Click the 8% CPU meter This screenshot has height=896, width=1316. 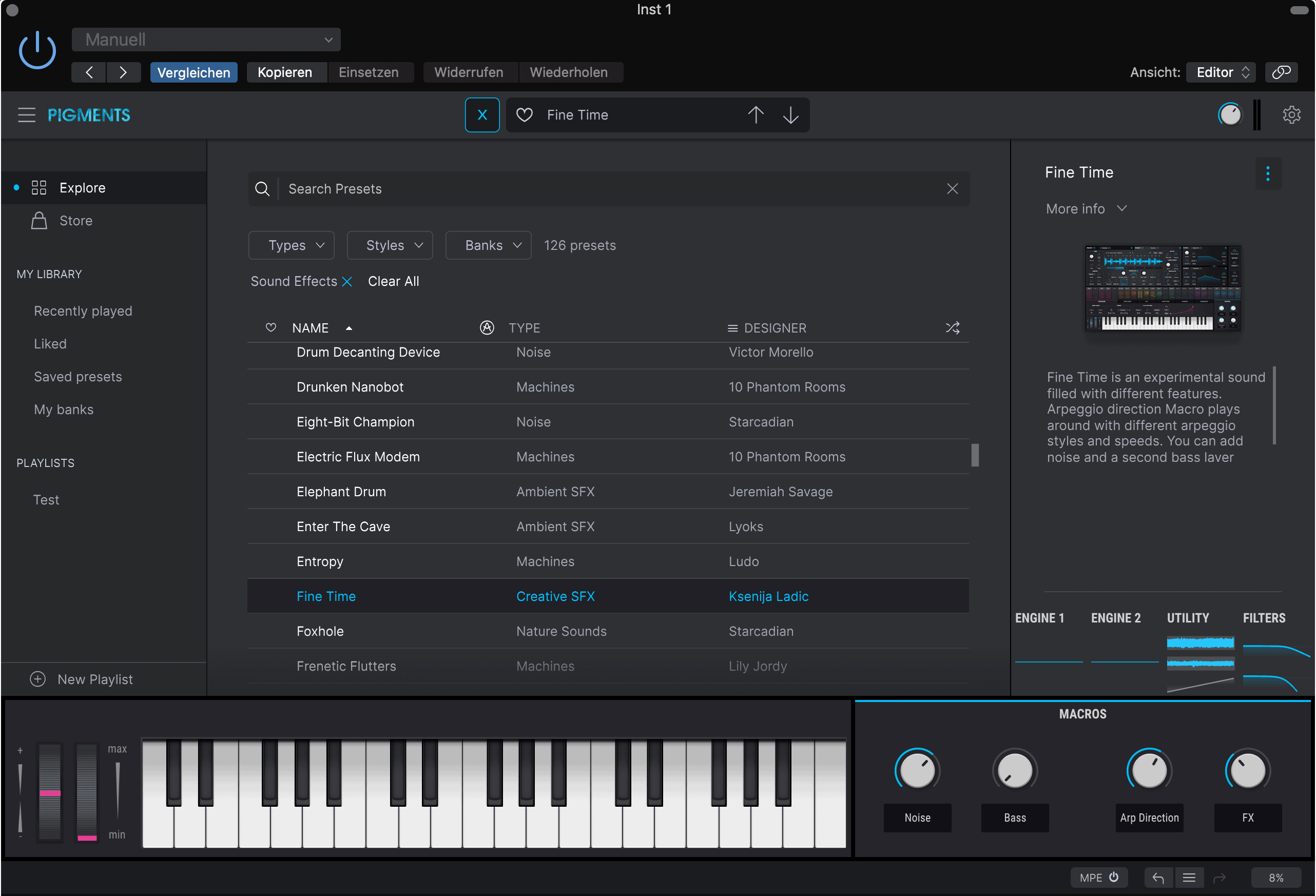click(1276, 878)
